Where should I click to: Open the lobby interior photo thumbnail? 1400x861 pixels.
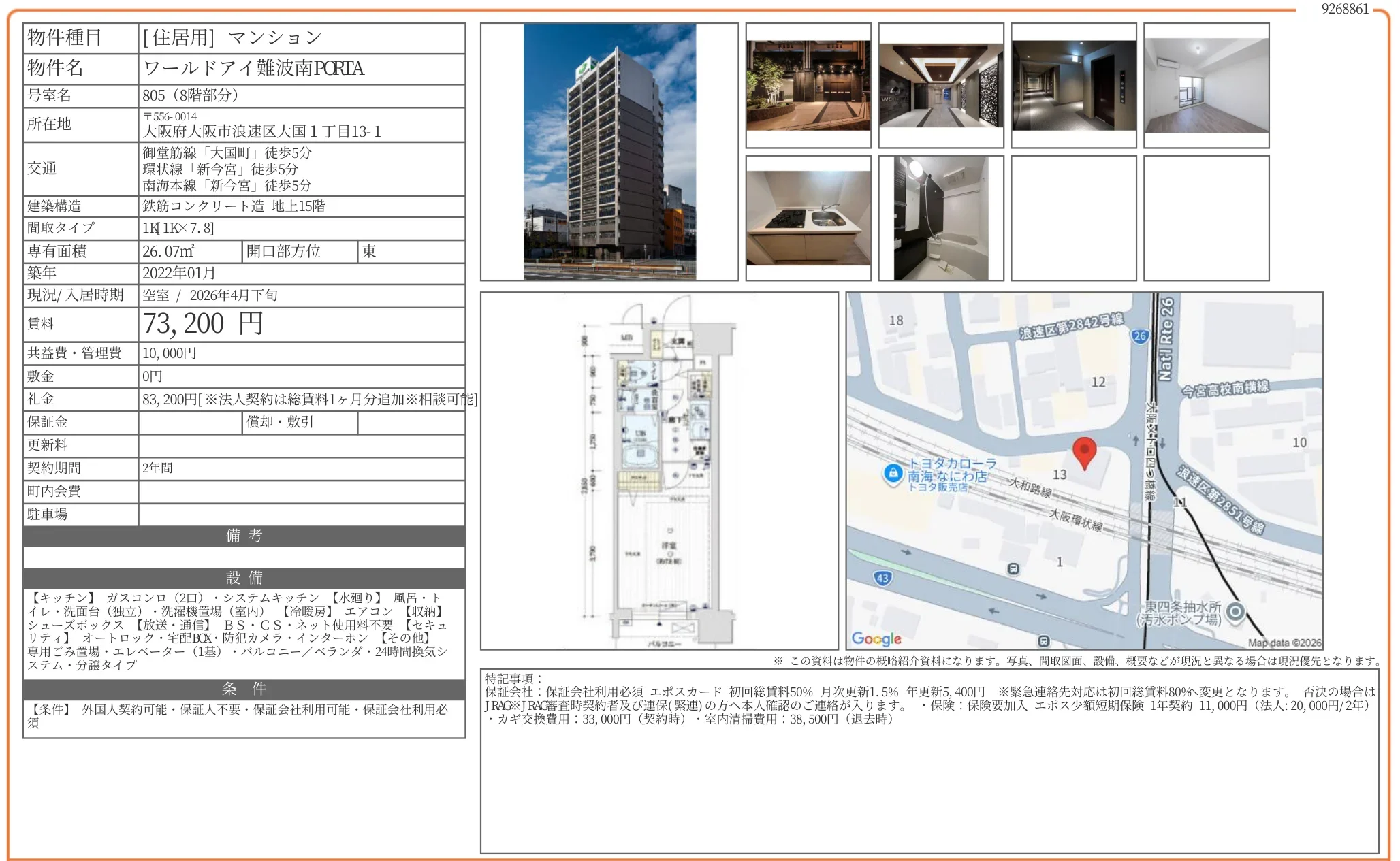tap(941, 85)
